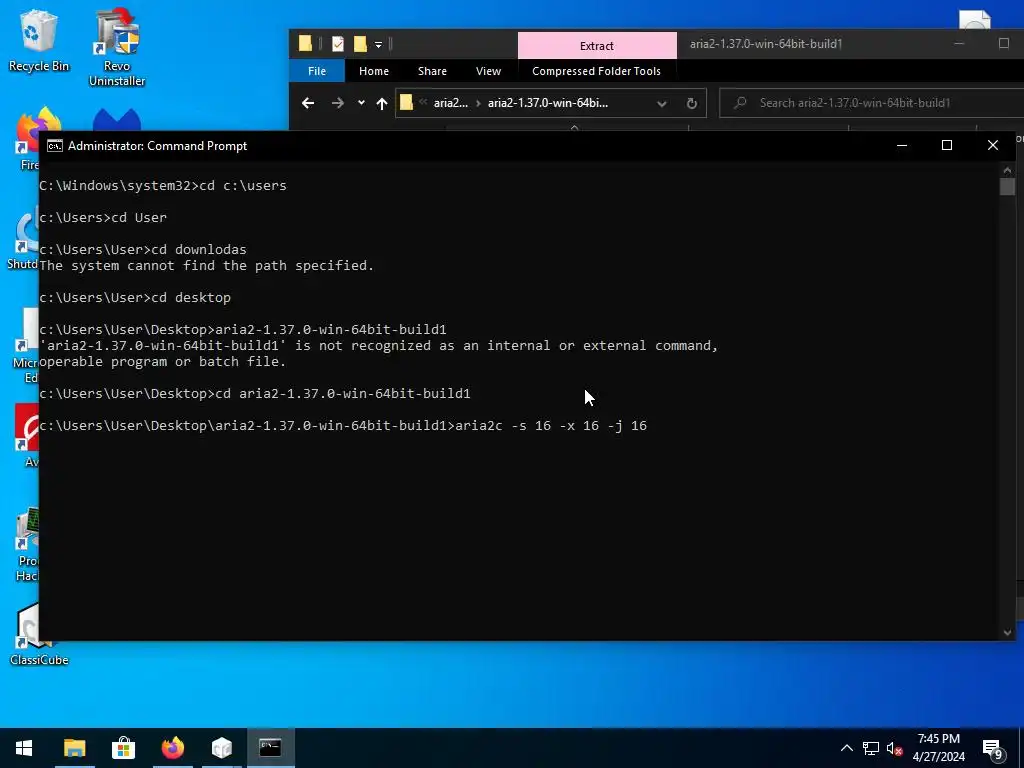The width and height of the screenshot is (1024, 768).
Task: Expand address bar history dropdown
Action: coord(662,103)
